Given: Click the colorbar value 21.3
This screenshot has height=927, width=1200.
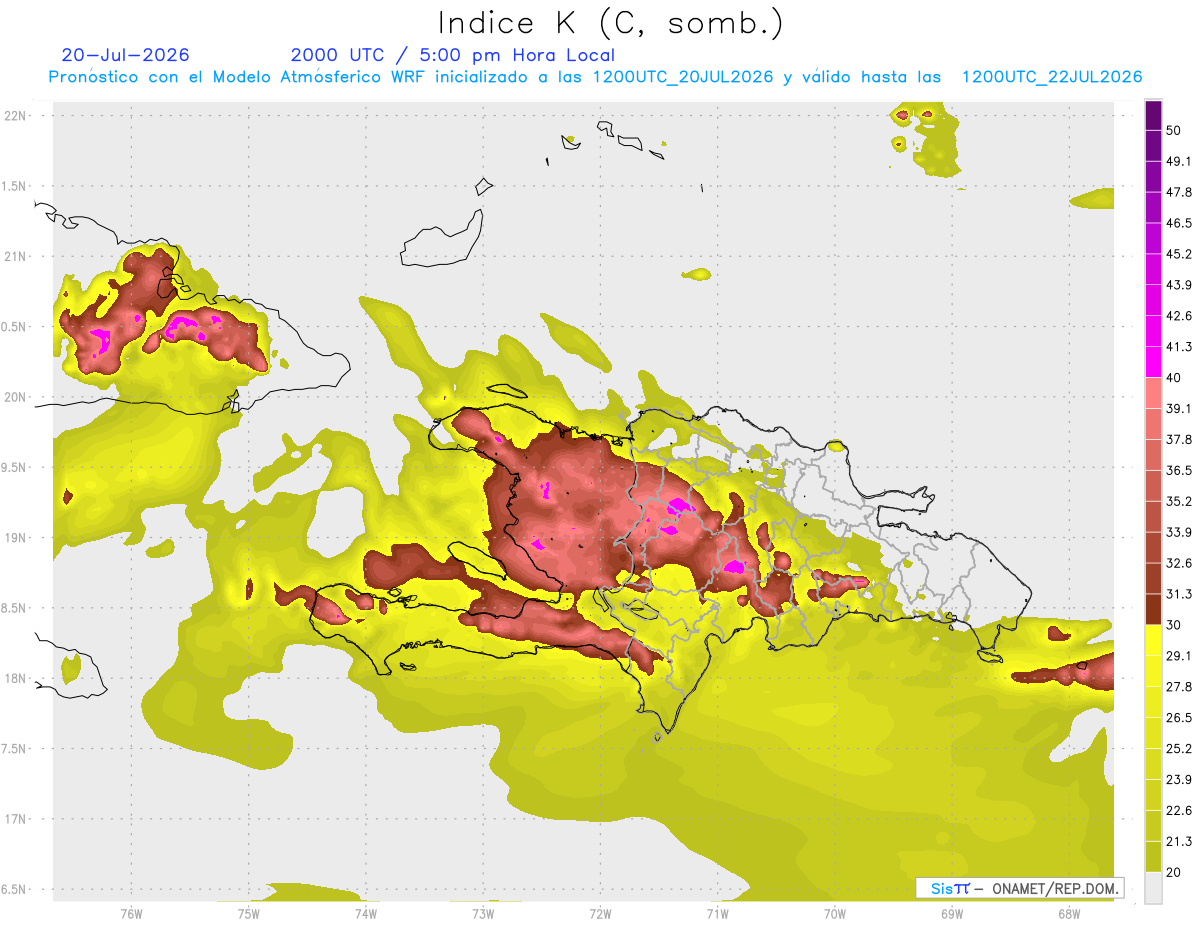Looking at the screenshot, I should click(x=1180, y=842).
